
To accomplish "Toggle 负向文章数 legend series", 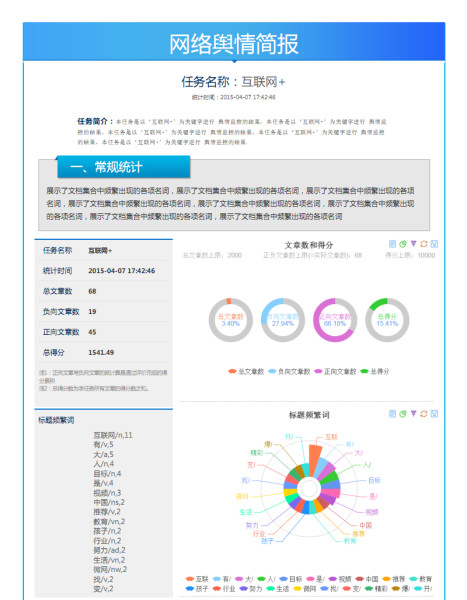I will pyautogui.click(x=289, y=372).
